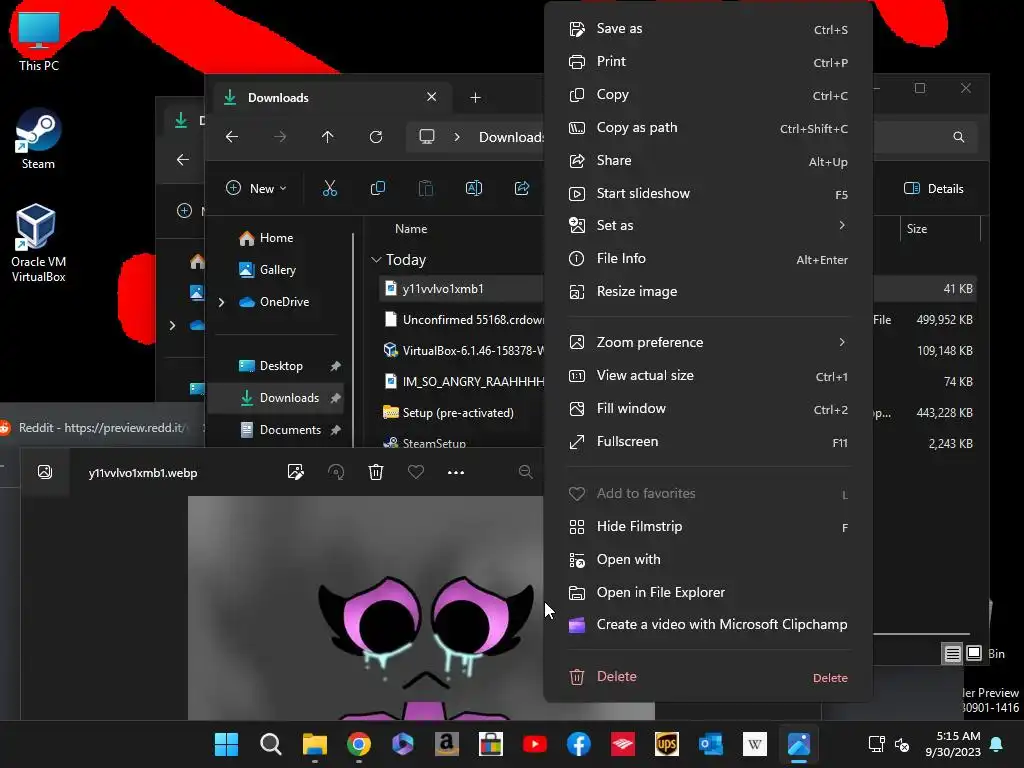This screenshot has width=1024, height=768.
Task: Select Resize image in context menu
Action: coord(709,292)
